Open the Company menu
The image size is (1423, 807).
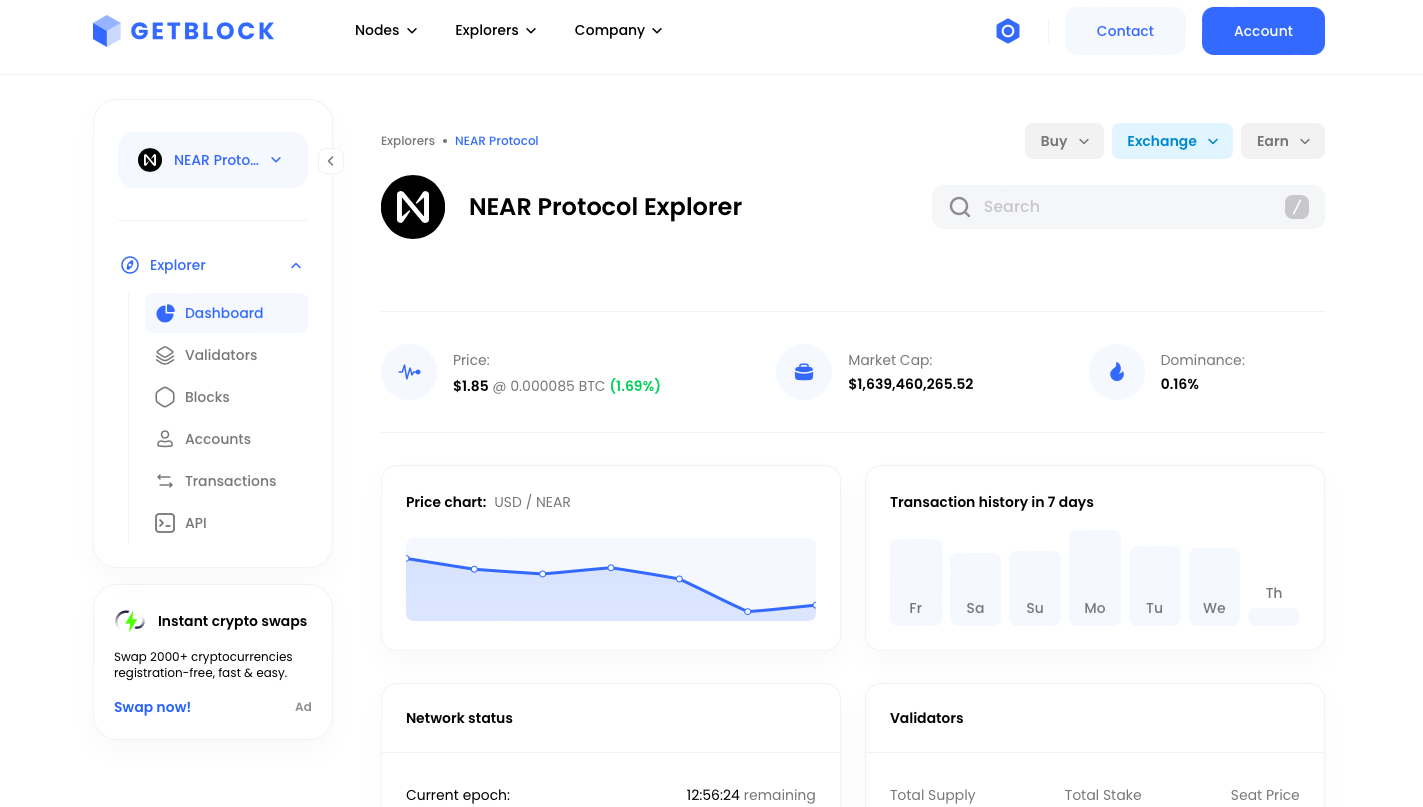(619, 31)
